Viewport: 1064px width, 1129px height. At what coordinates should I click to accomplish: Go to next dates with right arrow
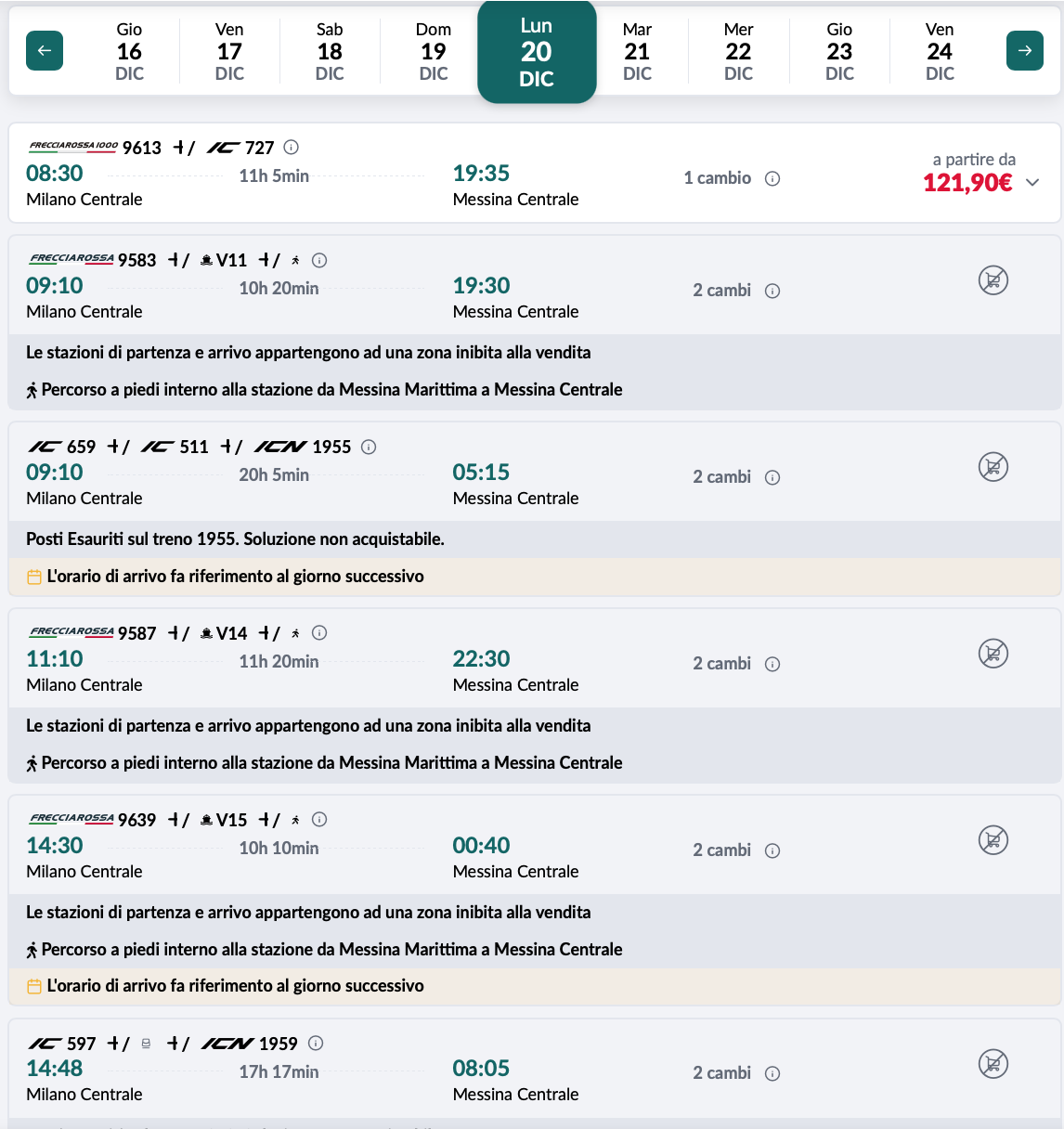tap(1024, 51)
